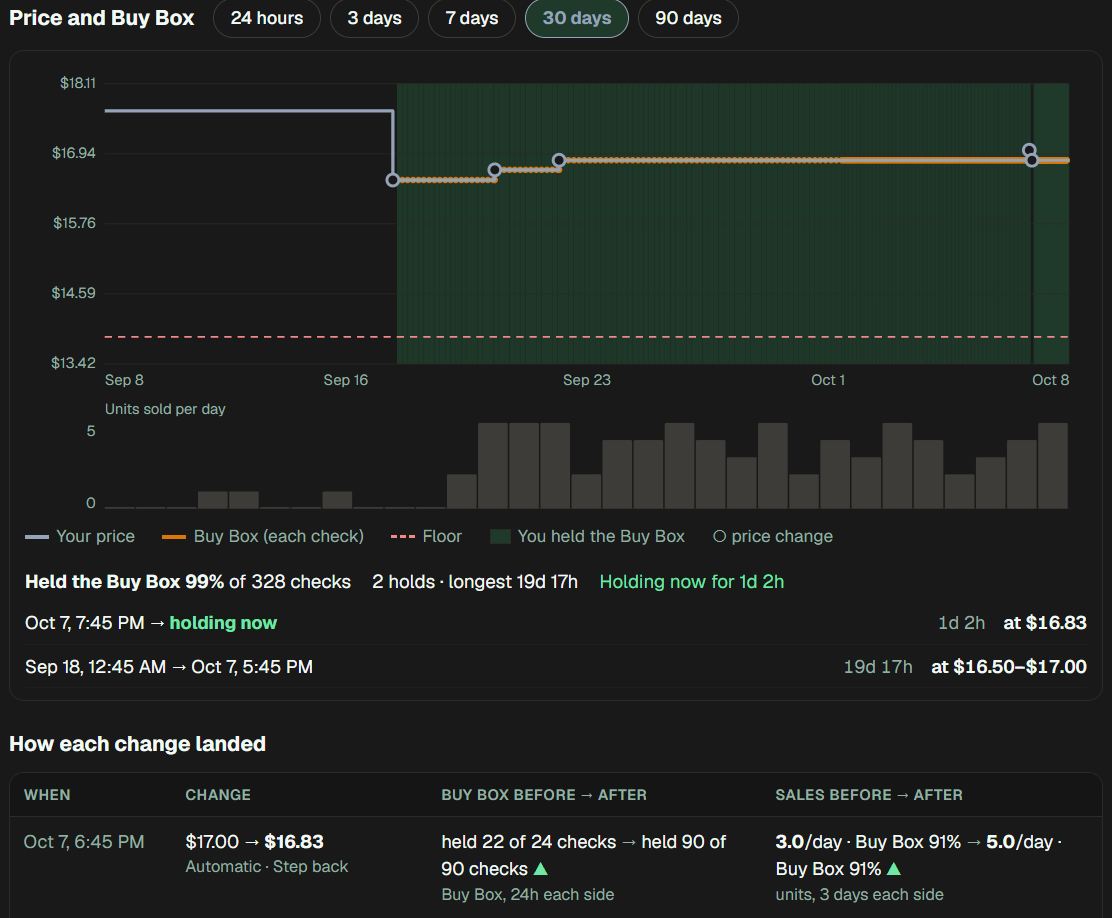Click the Oct 1 date axis label
The width and height of the screenshot is (1112, 918).
[x=828, y=380]
